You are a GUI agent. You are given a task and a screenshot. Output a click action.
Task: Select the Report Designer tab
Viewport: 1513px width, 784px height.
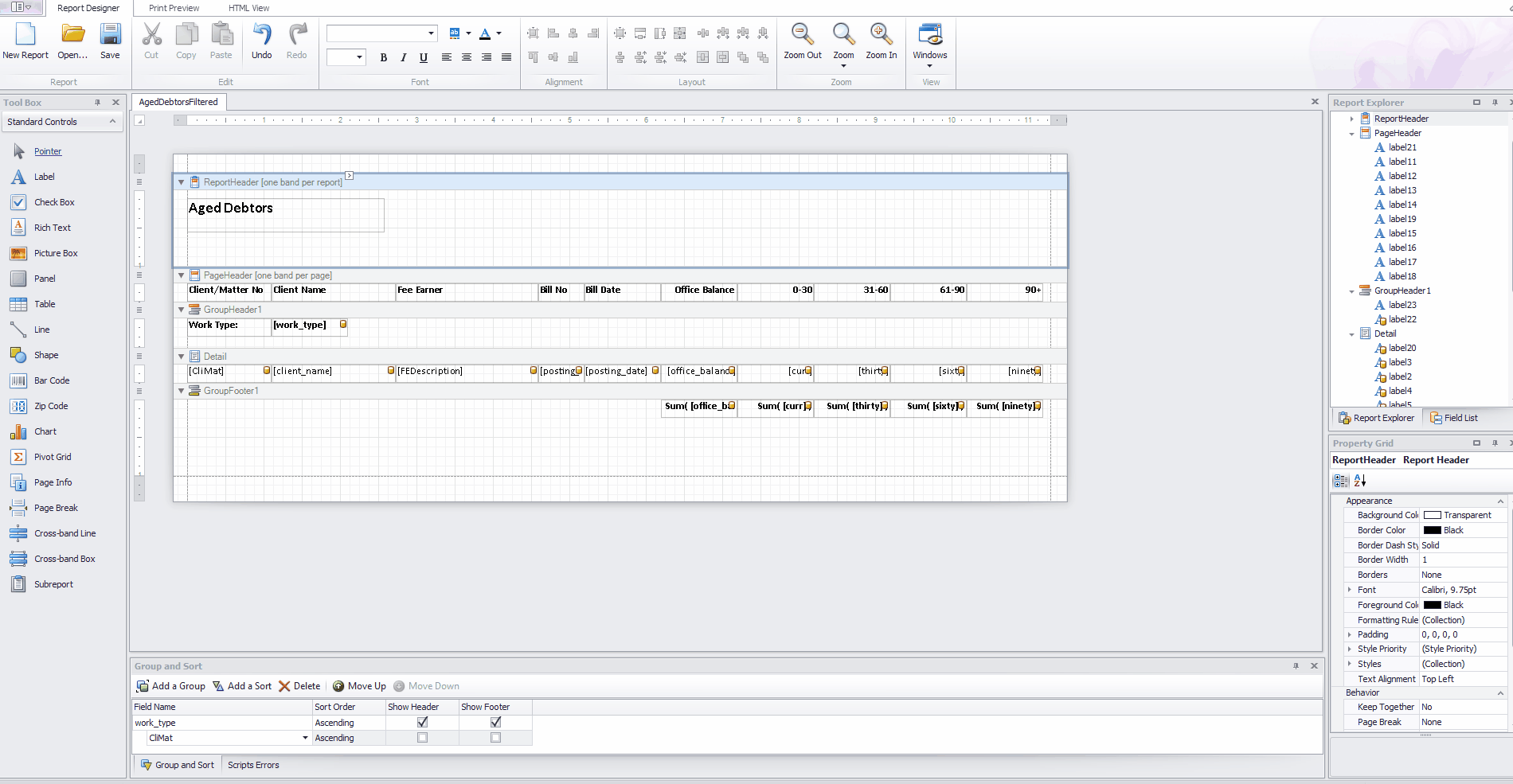(x=88, y=8)
